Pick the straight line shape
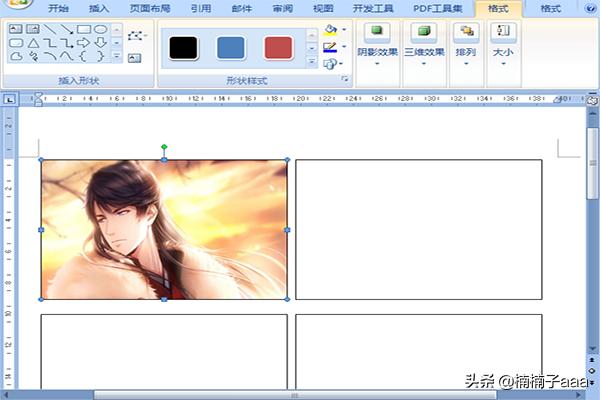600x400 pixels. tap(50, 29)
